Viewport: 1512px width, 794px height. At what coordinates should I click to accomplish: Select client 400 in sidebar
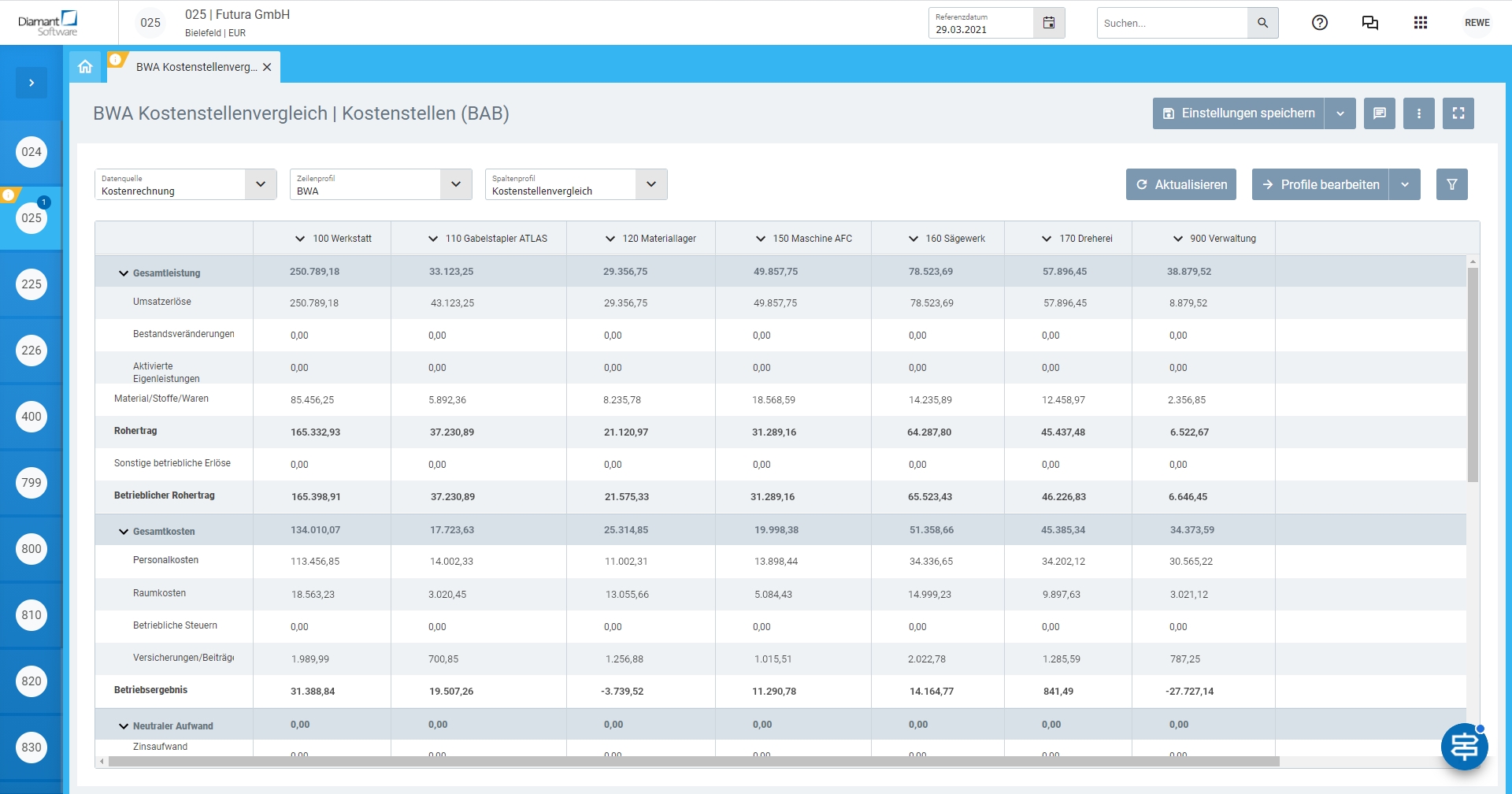31,417
